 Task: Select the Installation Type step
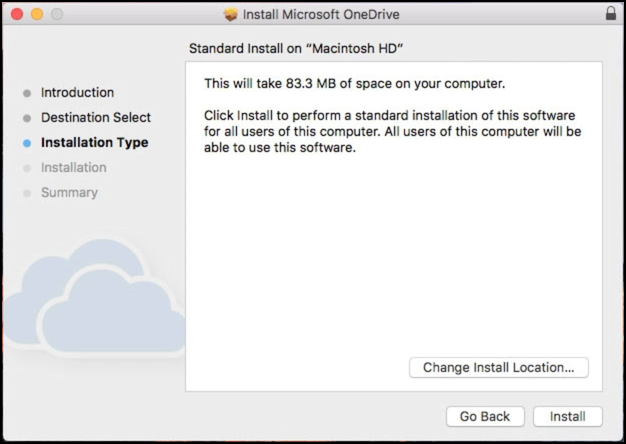click(x=95, y=143)
